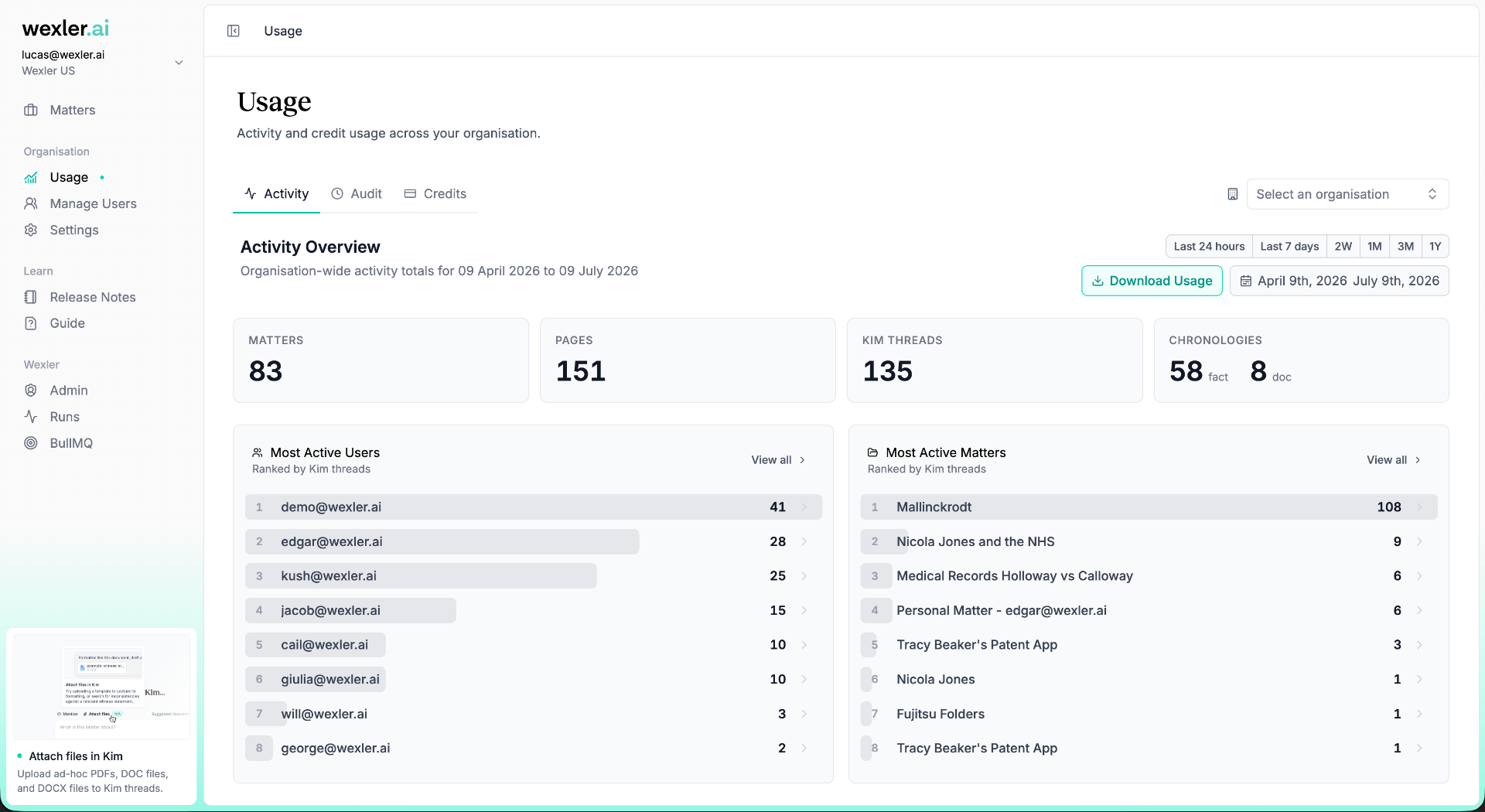The height and width of the screenshot is (812, 1485).
Task: Expand Nicola Jones and the NHS chevron
Action: pos(1419,541)
